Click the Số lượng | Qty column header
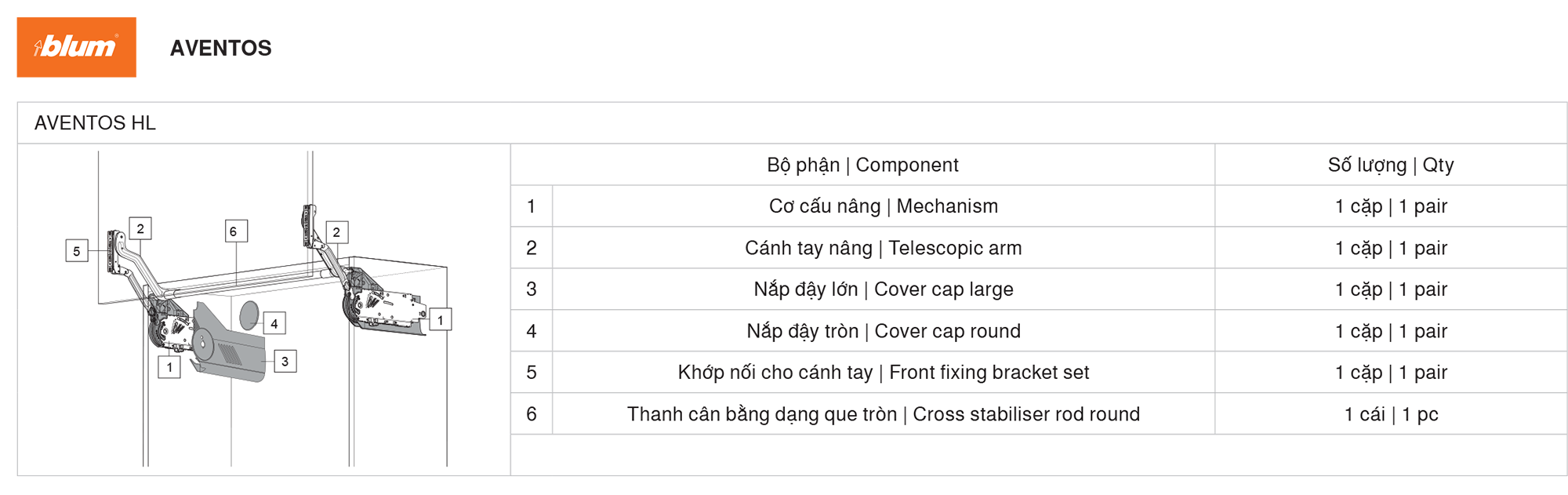 point(1391,165)
